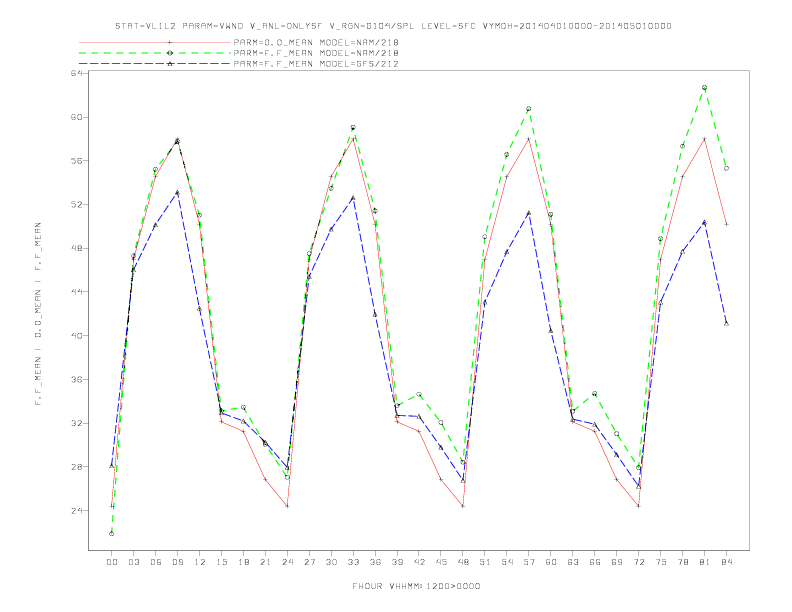Click x-axis forecast hour label 30

click(331, 562)
